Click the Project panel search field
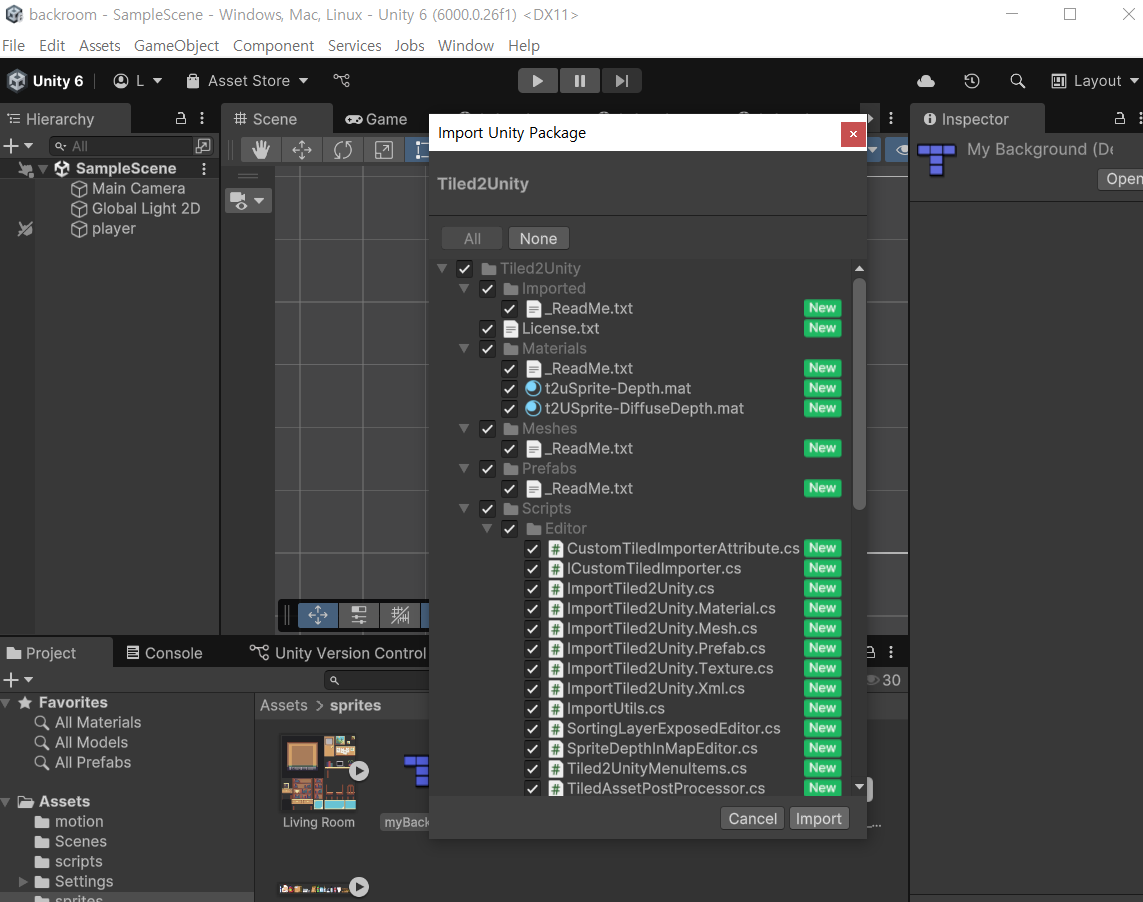The height and width of the screenshot is (902, 1143). (377, 680)
